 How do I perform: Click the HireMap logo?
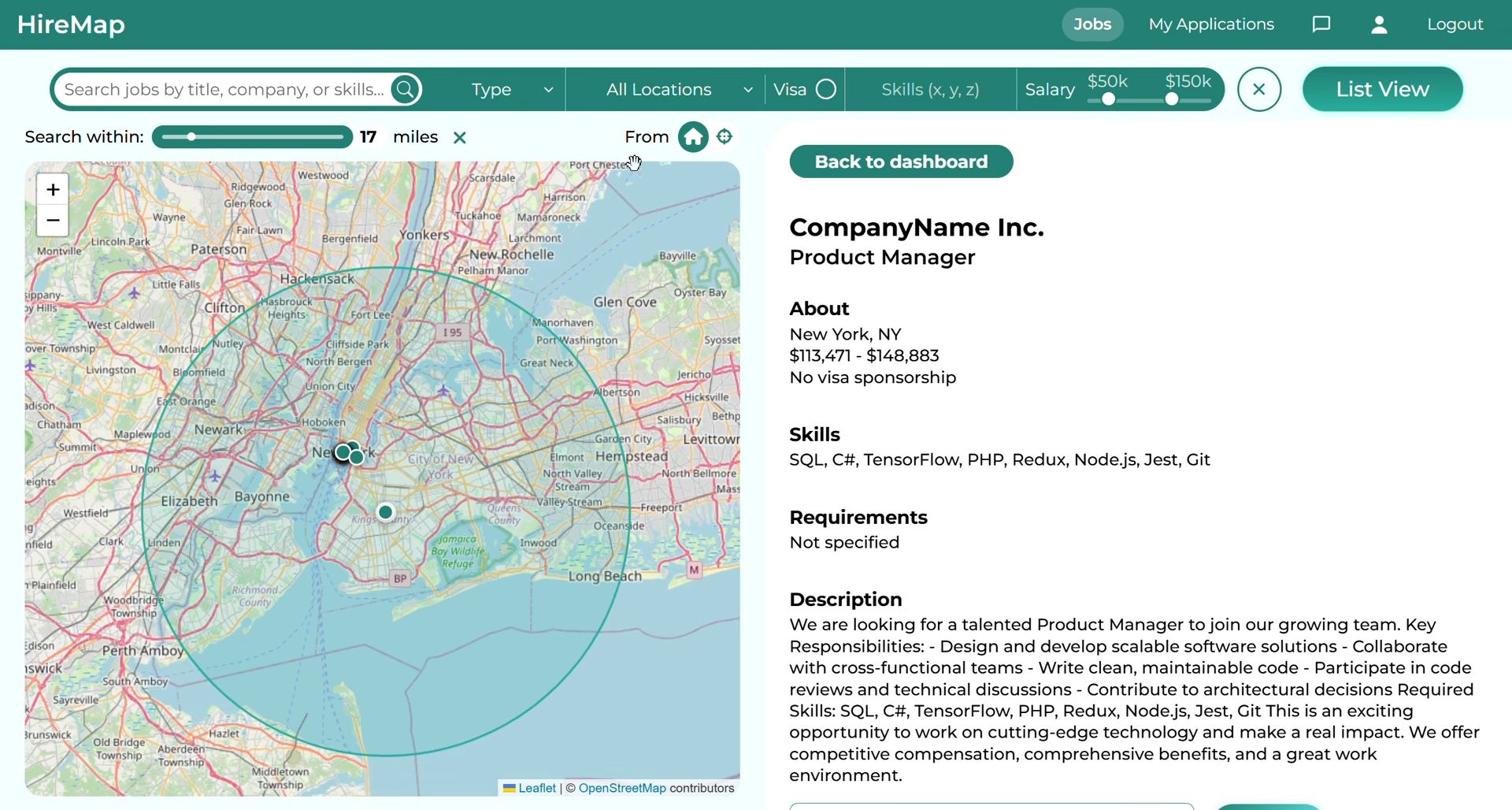point(71,24)
